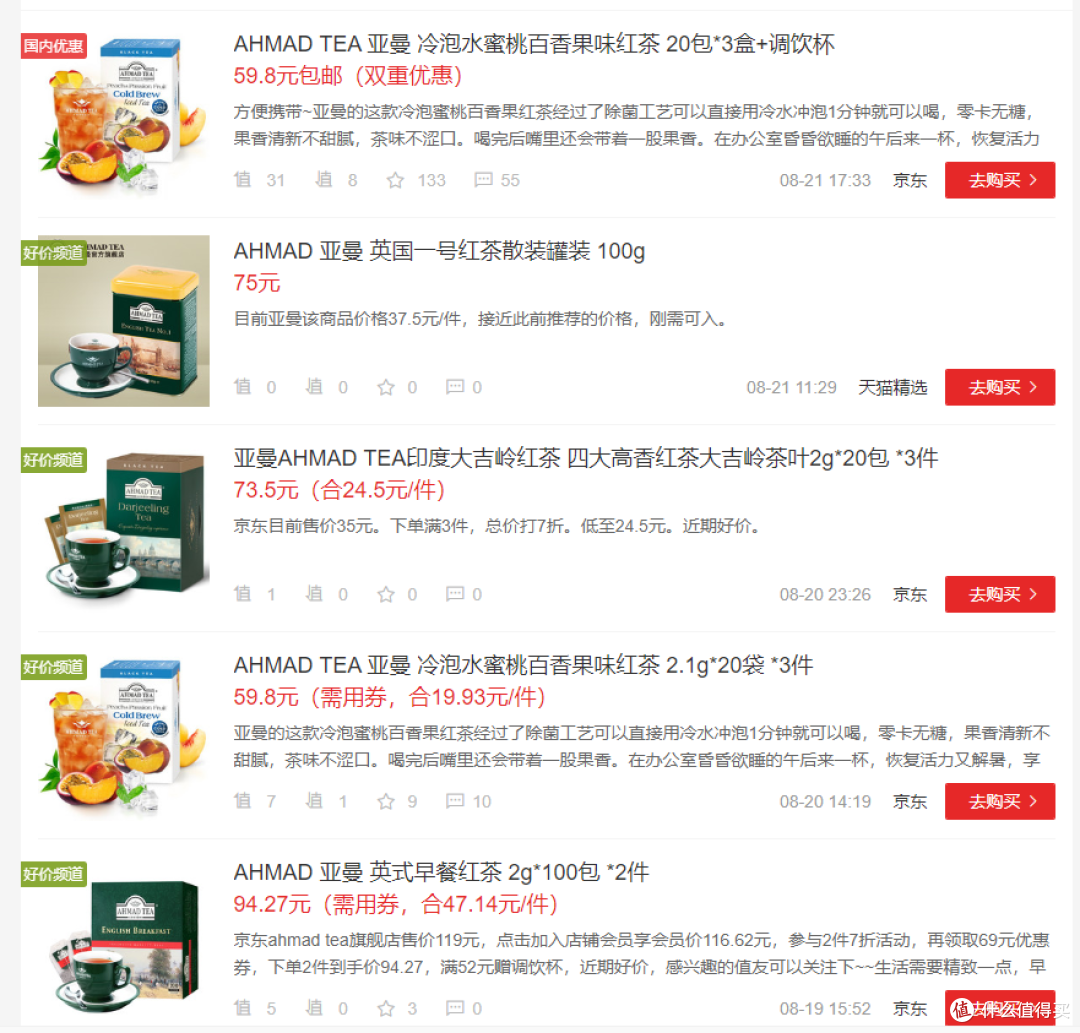This screenshot has width=1080, height=1033.
Task: Click 去购买 for the 59.8元包邮 deal
Action: tap(999, 180)
